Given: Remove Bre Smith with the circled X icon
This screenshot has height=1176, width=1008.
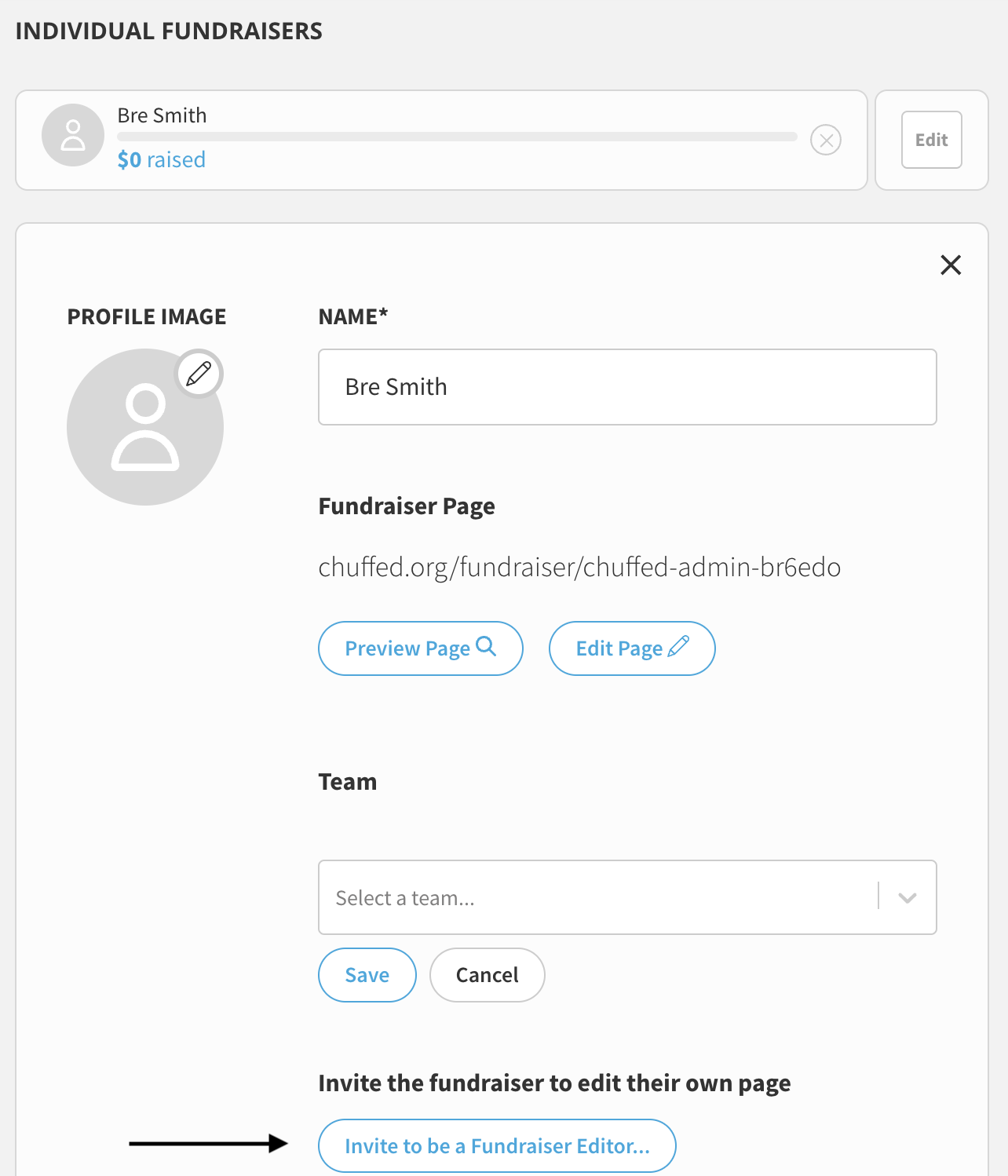Looking at the screenshot, I should (x=826, y=141).
